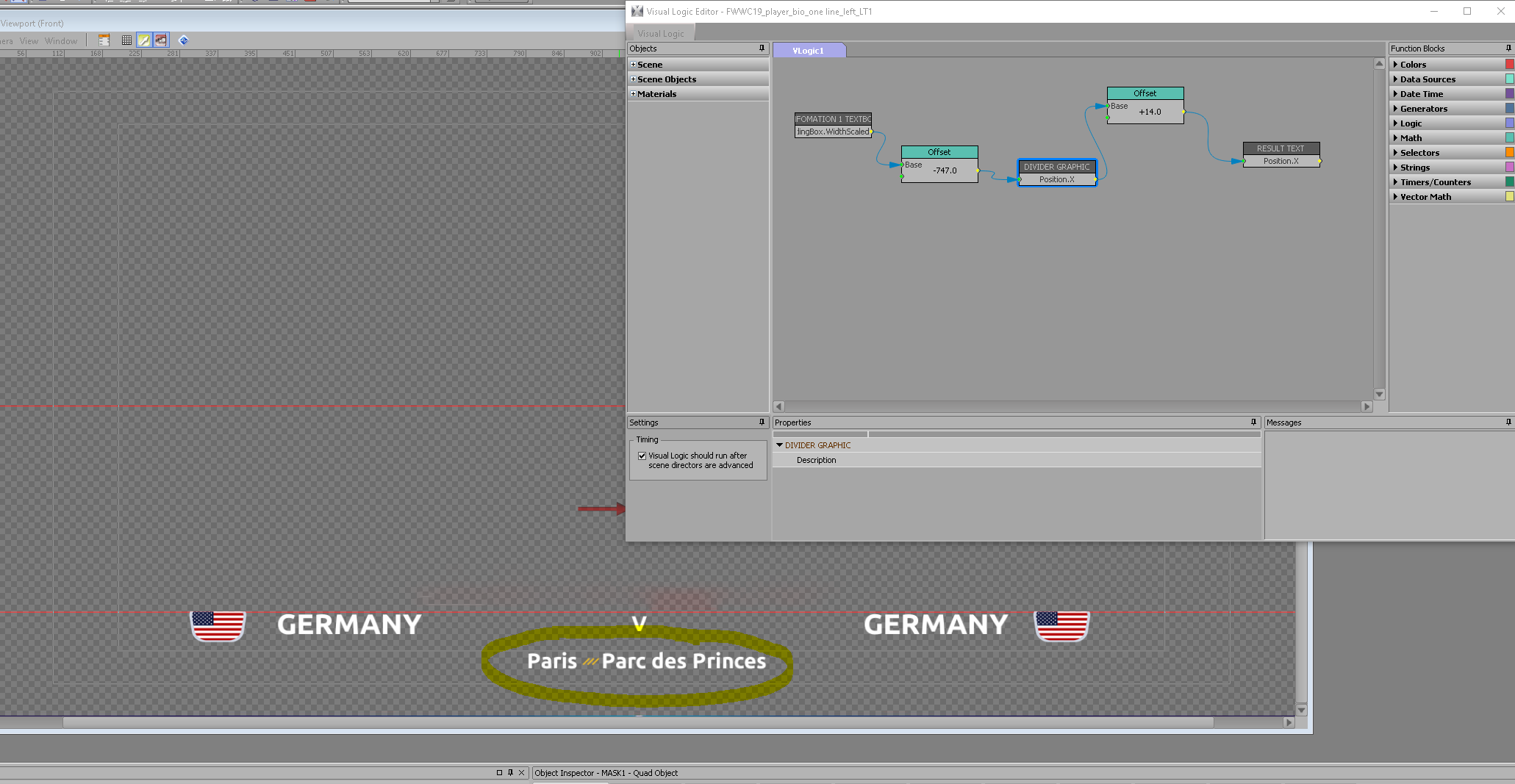Expand the Scene Objects tree node

[x=633, y=79]
